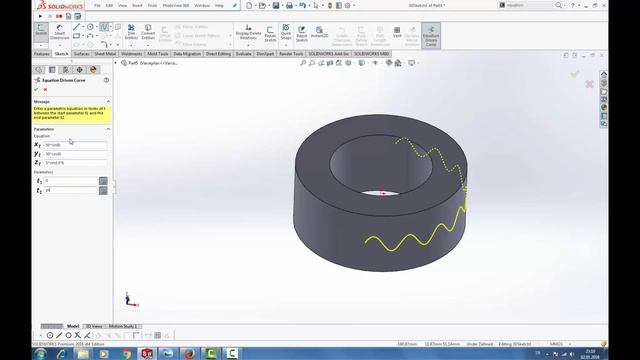Open the Edit menu
The height and width of the screenshot is (360, 640).
109,6
